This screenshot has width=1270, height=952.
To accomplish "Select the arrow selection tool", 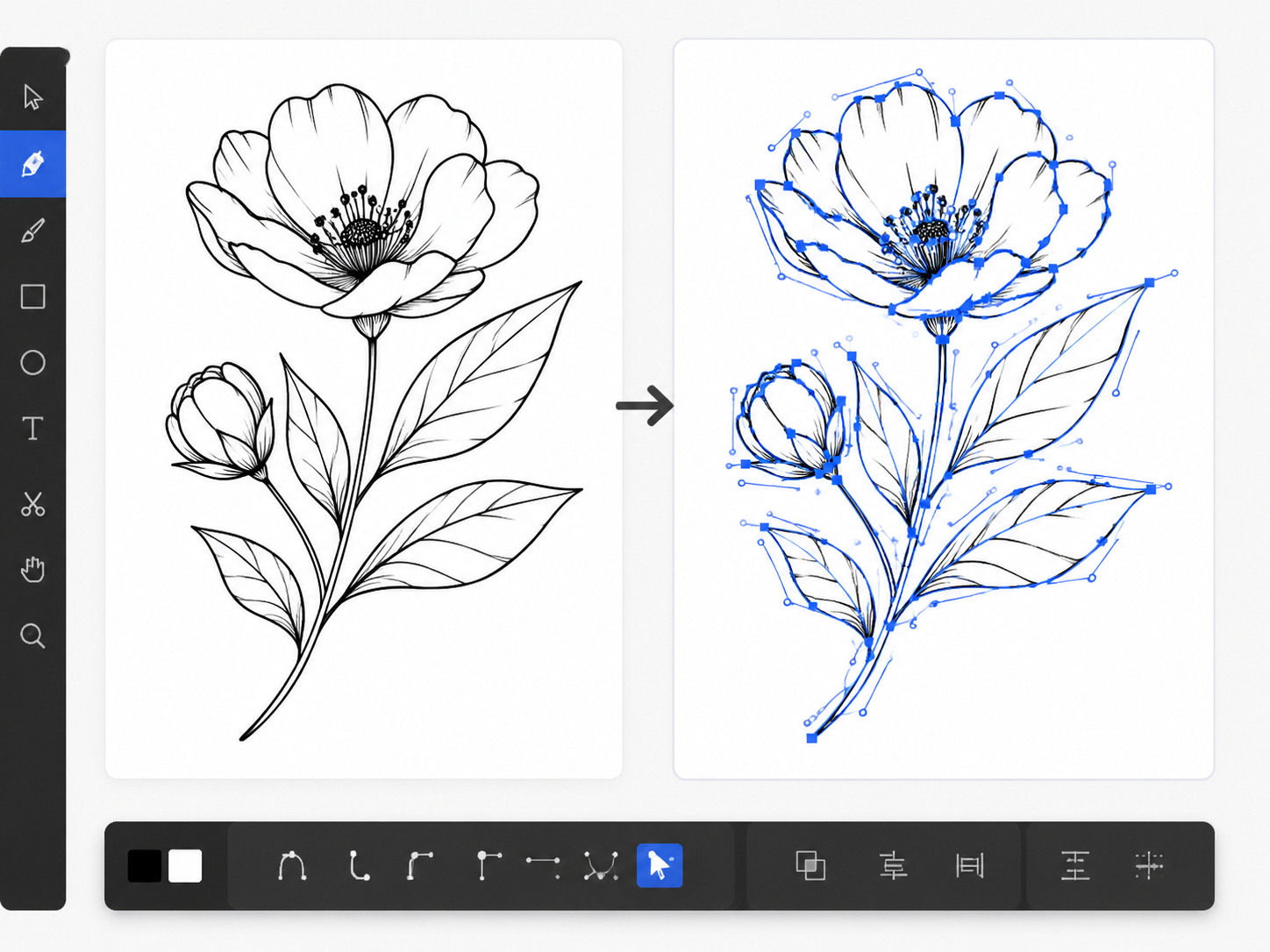I will pos(32,96).
